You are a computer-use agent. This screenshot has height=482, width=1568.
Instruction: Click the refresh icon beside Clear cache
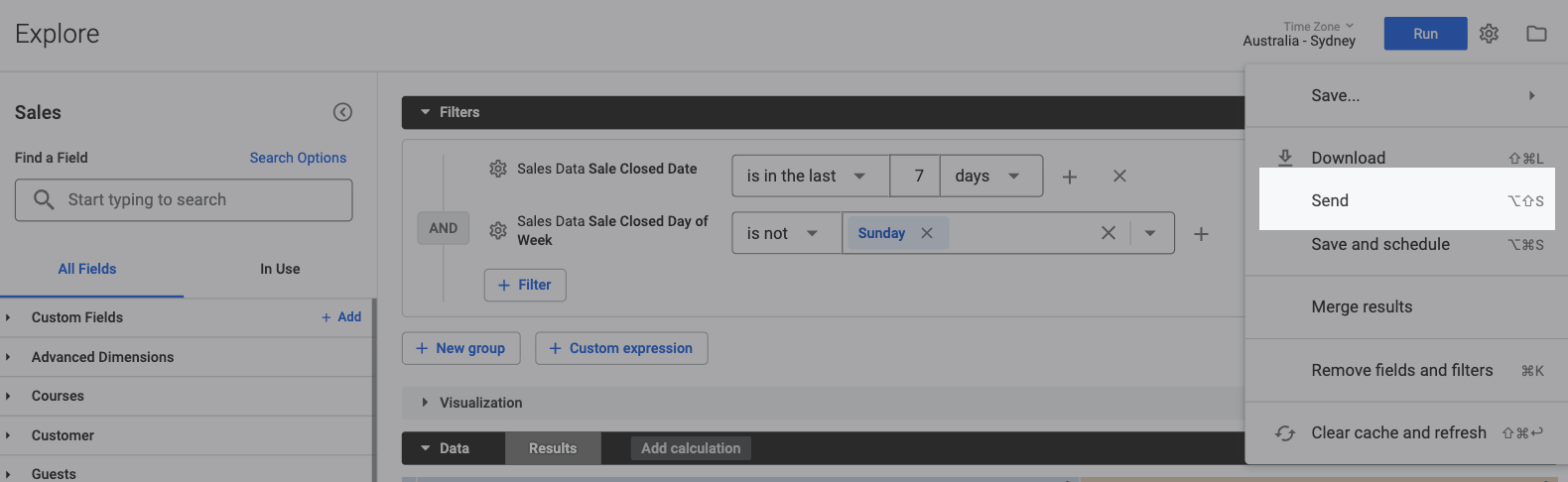(x=1285, y=433)
